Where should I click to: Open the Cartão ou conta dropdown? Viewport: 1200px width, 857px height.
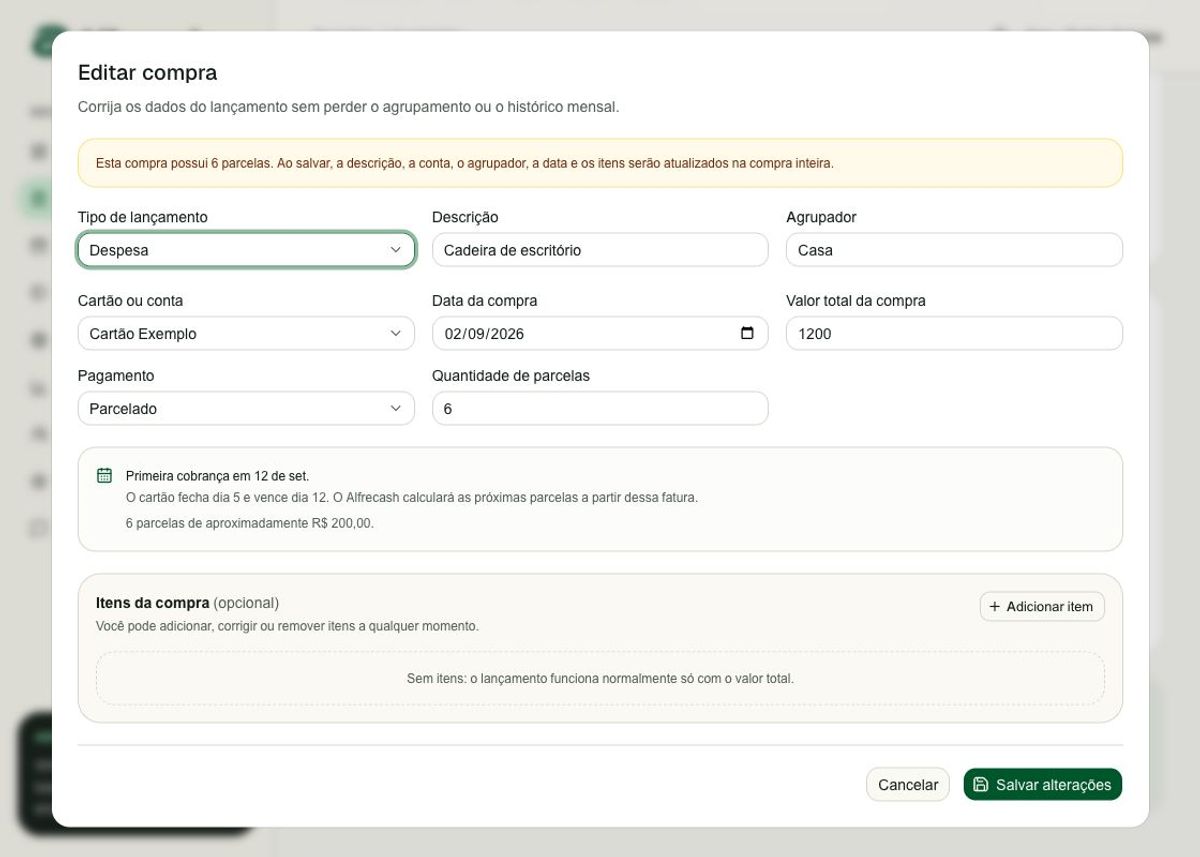(x=246, y=334)
